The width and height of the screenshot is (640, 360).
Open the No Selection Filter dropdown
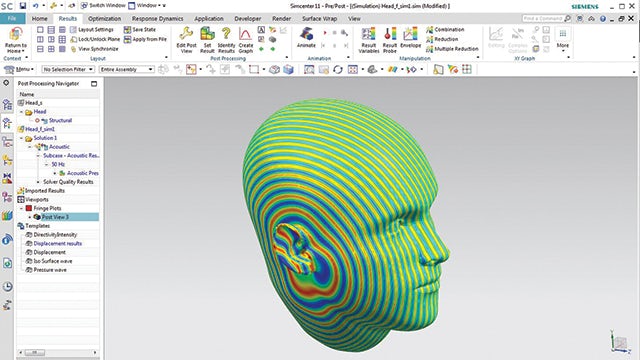click(68, 69)
